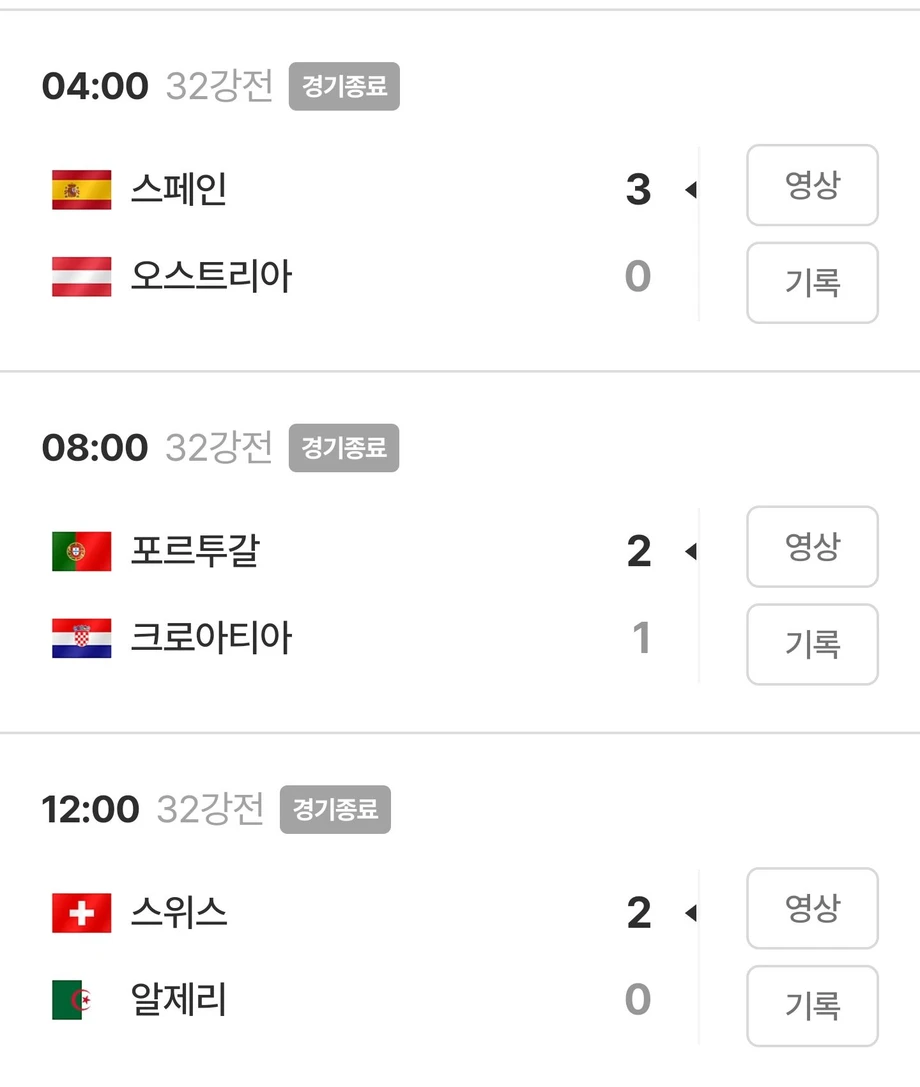This screenshot has height=1087, width=920.
Task: Click the Spain flag icon
Action: click(82, 189)
